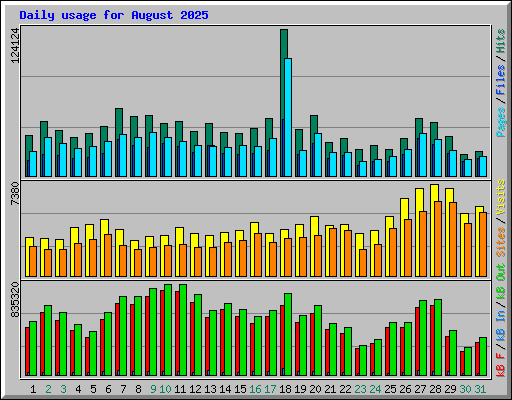The image size is (512, 400).
Task: Click day label 26 on x-axis
Action: (405, 389)
